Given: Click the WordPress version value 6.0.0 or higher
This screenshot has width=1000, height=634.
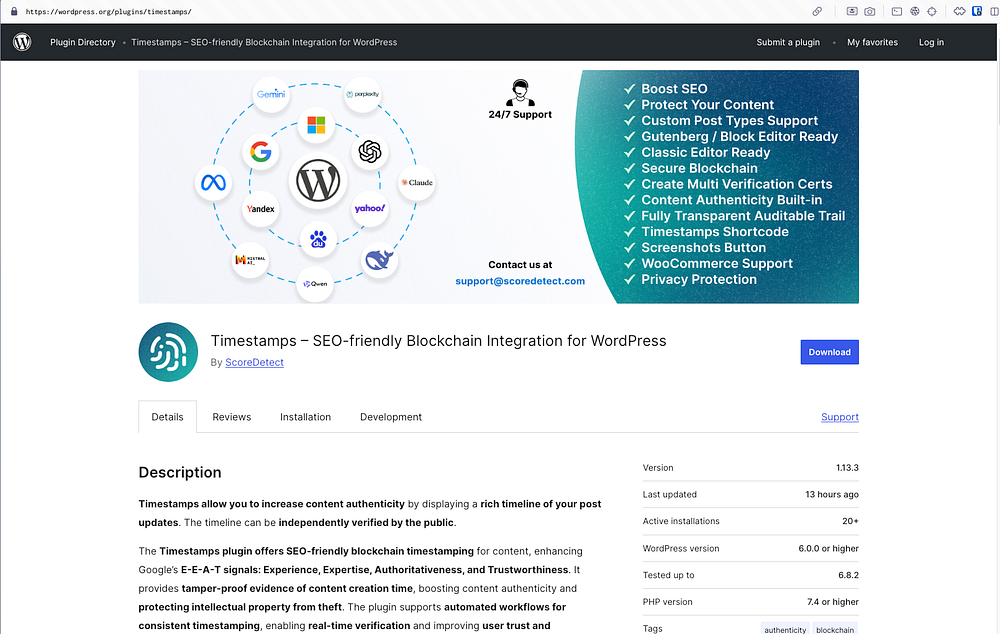Looking at the screenshot, I should pos(828,549).
